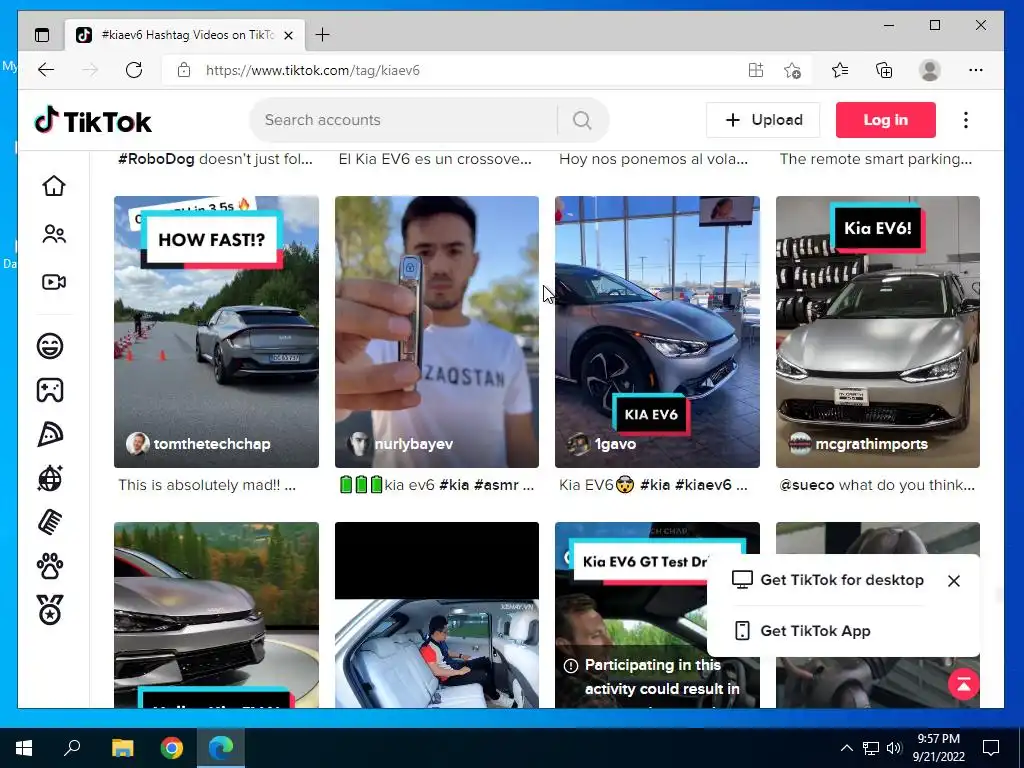Viewport: 1024px width, 768px height.
Task: Open forest background silver Kia video
Action: (x=216, y=615)
